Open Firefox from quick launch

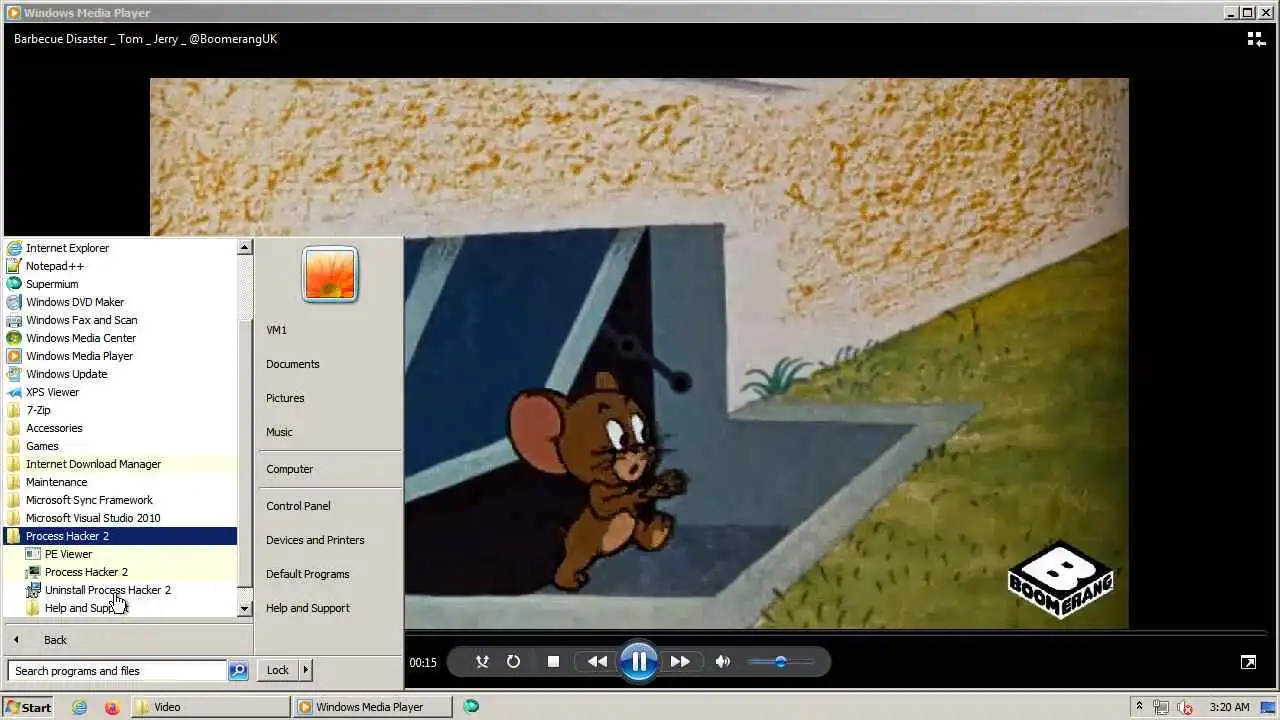pyautogui.click(x=111, y=707)
